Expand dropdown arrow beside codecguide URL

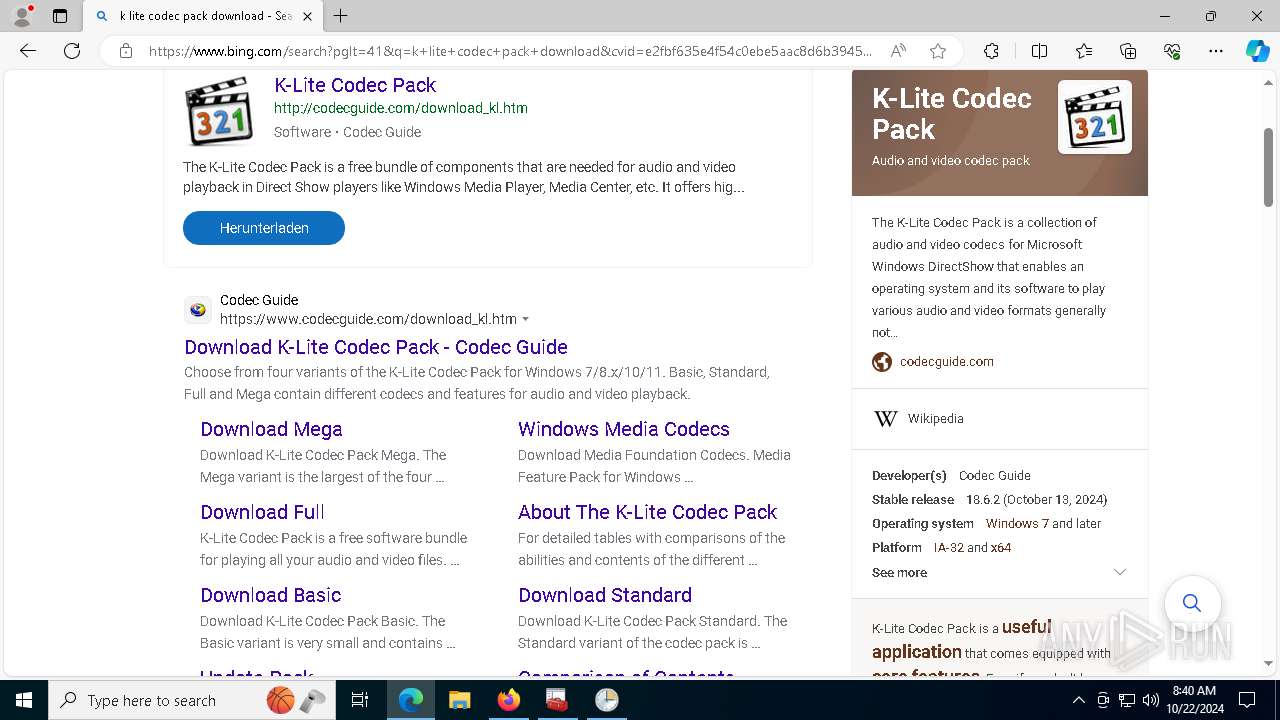tap(526, 320)
